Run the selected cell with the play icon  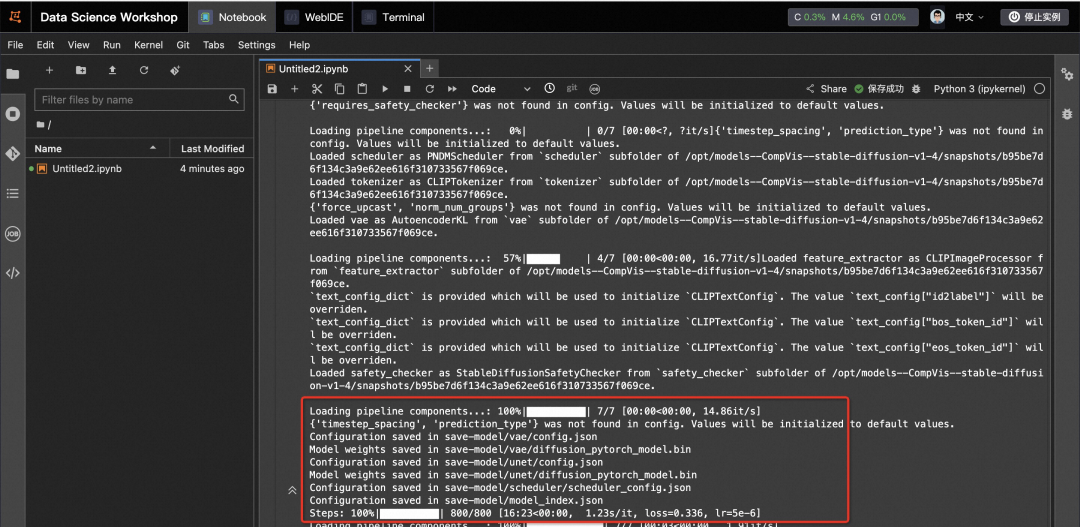pos(385,89)
